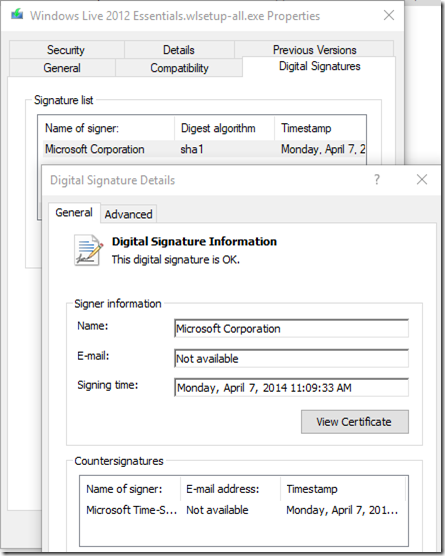Viewport: 445px width, 556px height.
Task: Select General tab in Digital Signature Details
Action: tap(74, 212)
